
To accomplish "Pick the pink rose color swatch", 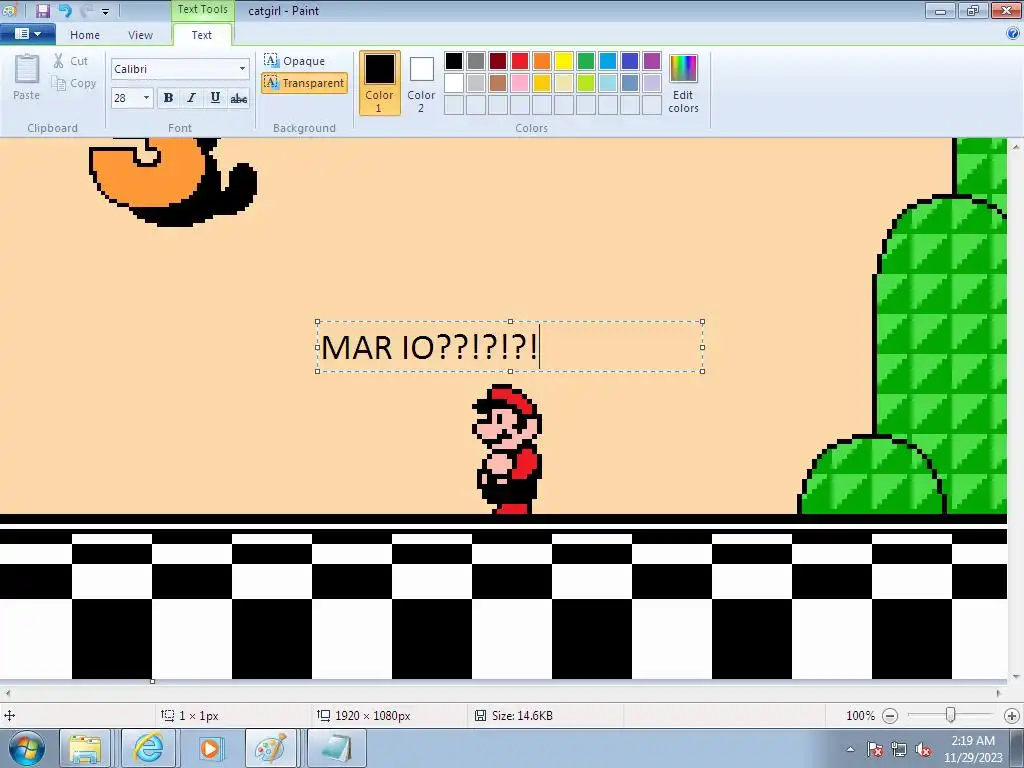I will pos(520,83).
